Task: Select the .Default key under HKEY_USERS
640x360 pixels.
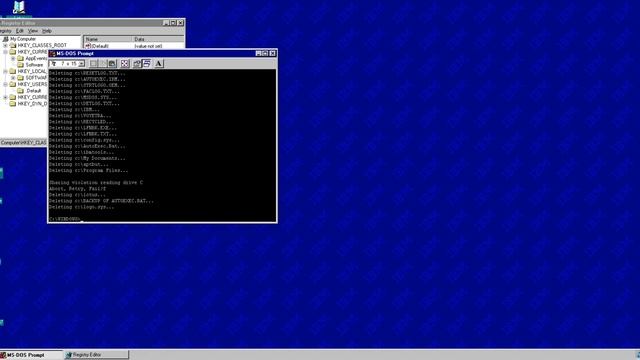Action: coord(33,91)
